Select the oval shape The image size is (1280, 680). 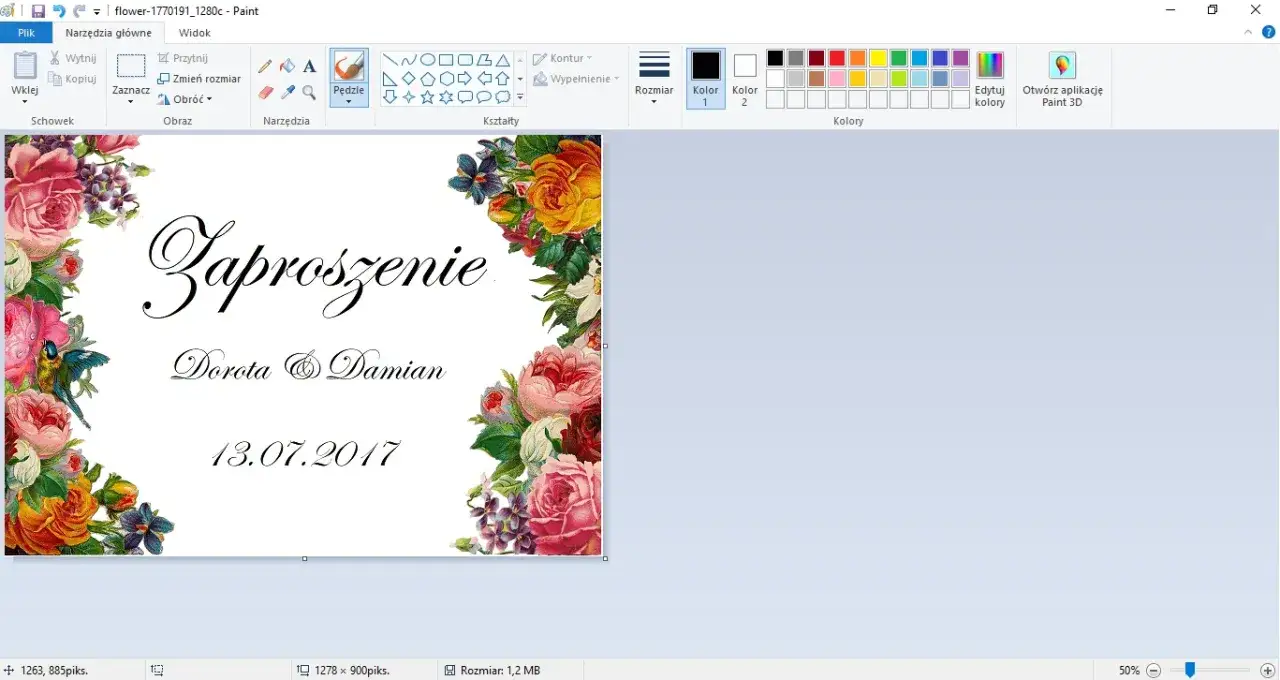click(428, 59)
